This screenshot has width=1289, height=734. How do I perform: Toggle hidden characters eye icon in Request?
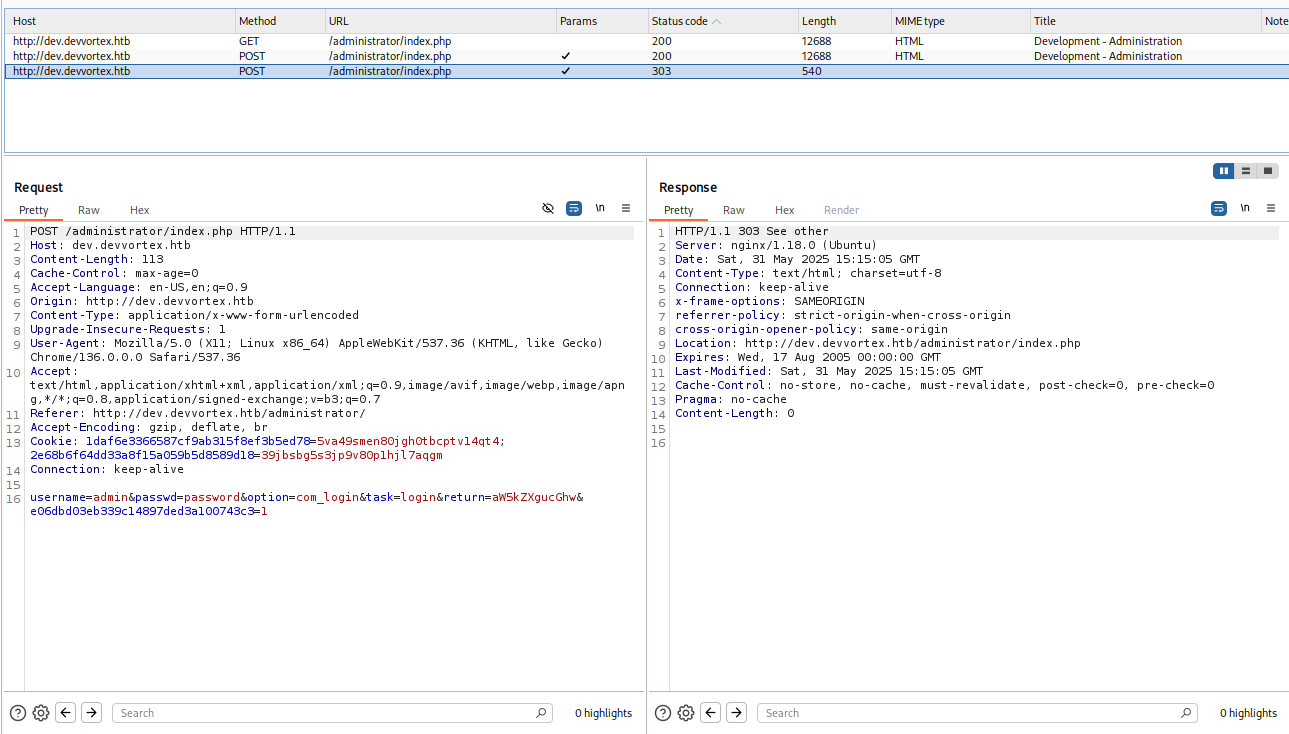[547, 208]
